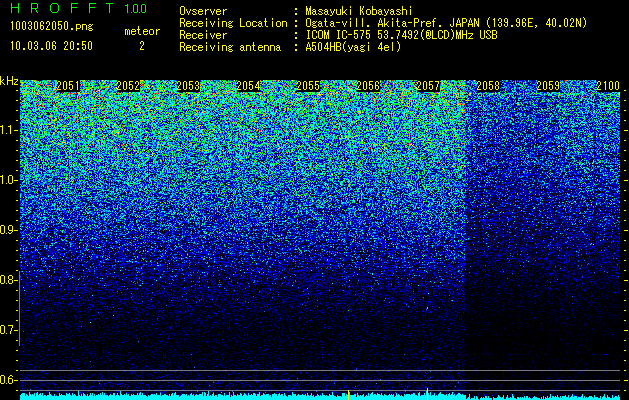
Task: Click the 2055 time marker
Action: (308, 86)
